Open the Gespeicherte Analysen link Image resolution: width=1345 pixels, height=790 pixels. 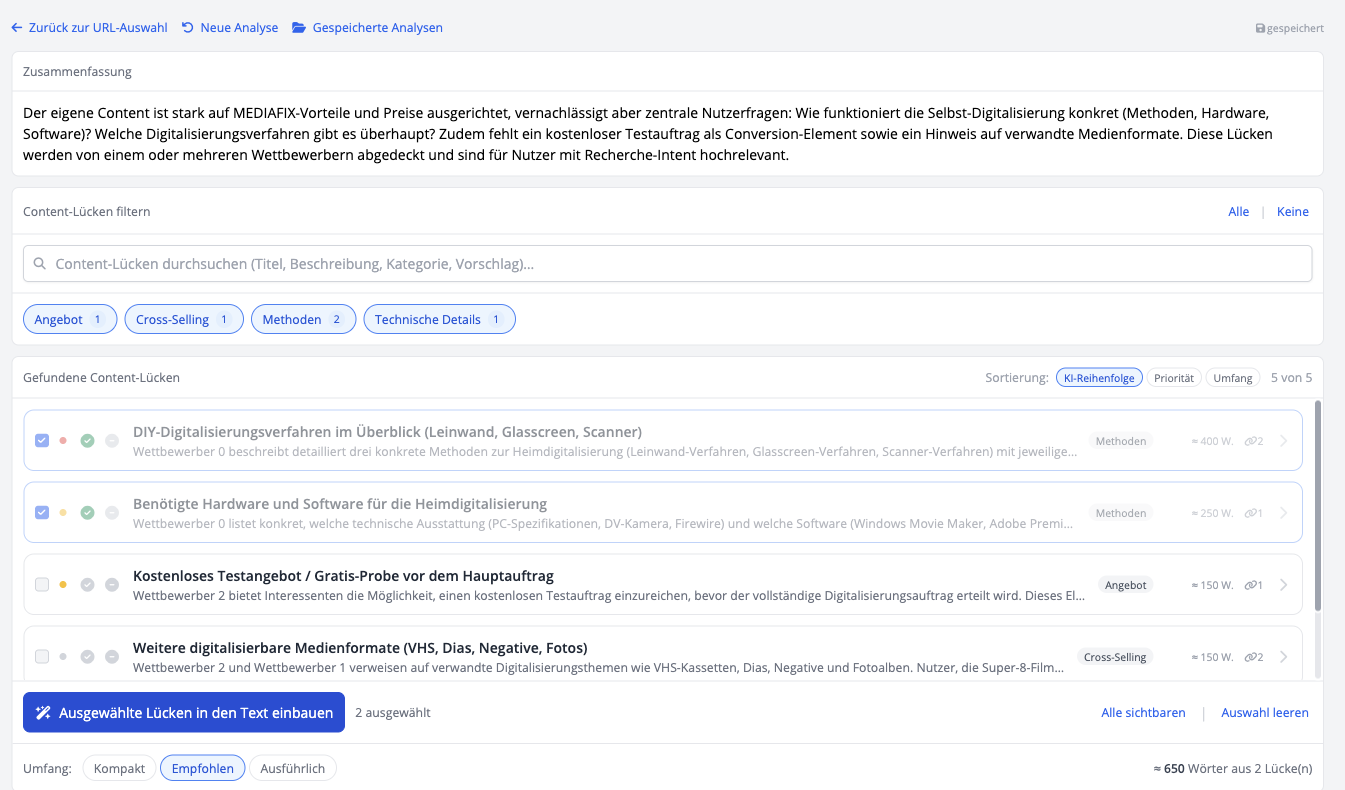pyautogui.click(x=378, y=28)
